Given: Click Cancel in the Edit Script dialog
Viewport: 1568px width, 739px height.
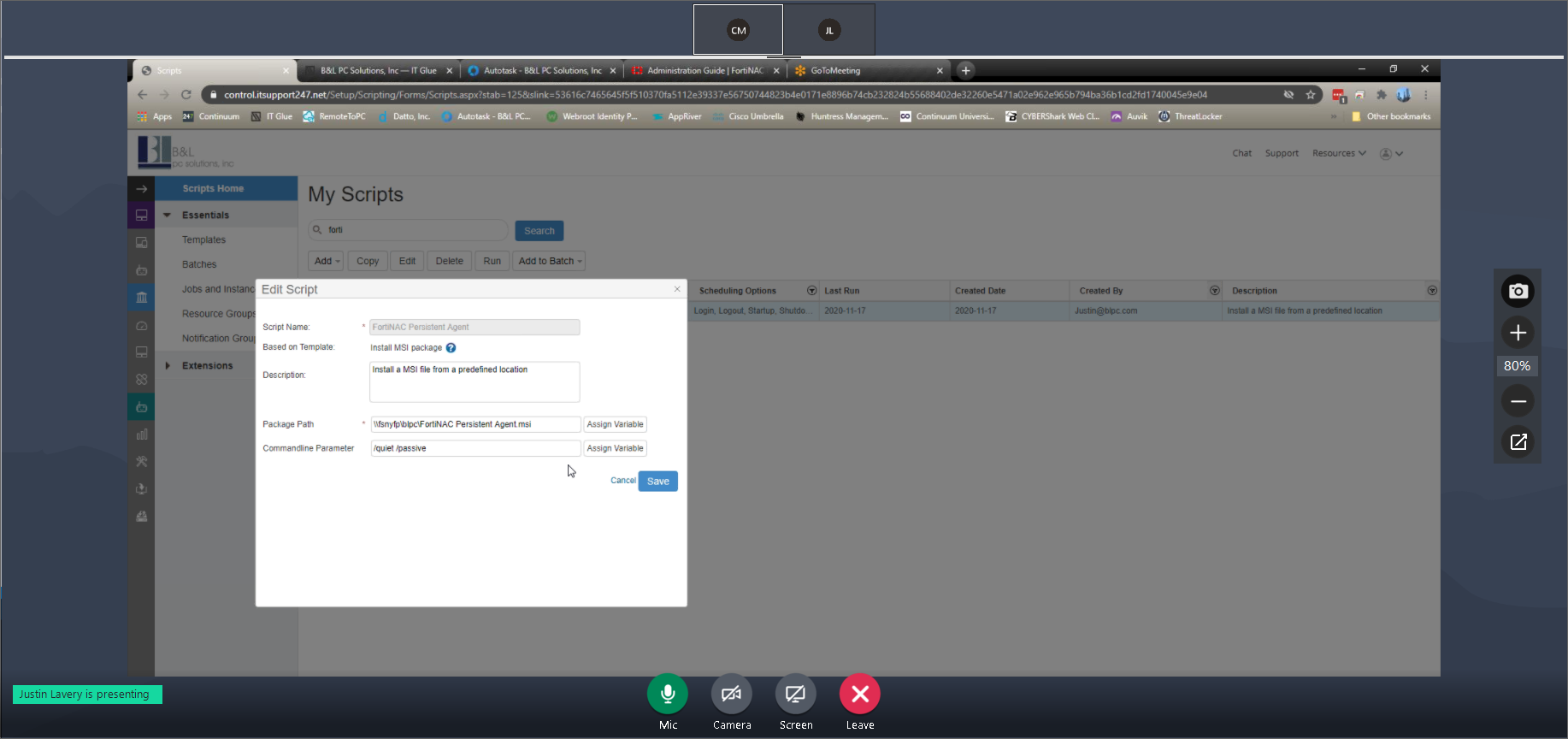Looking at the screenshot, I should [x=622, y=481].
